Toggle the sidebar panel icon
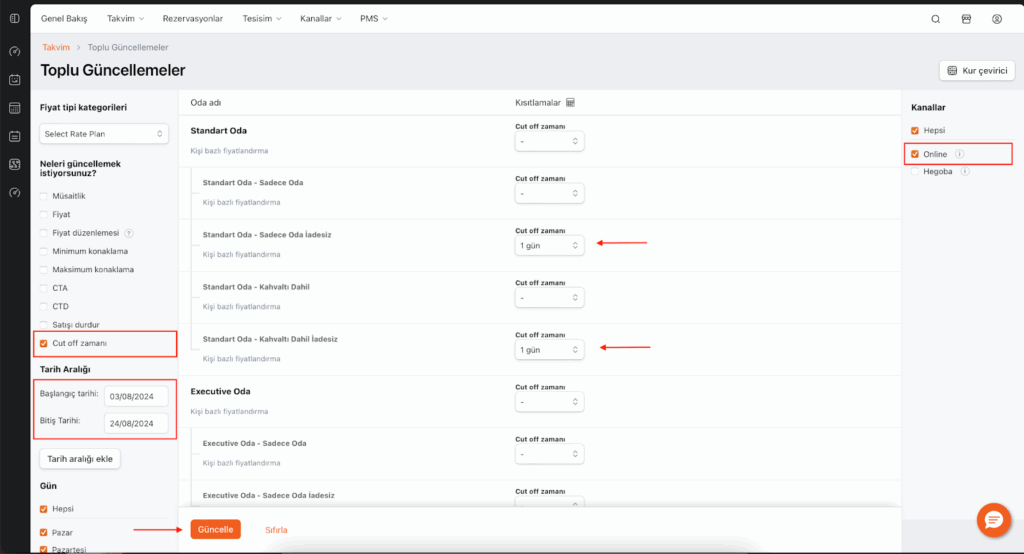The image size is (1024, 554). 14,19
